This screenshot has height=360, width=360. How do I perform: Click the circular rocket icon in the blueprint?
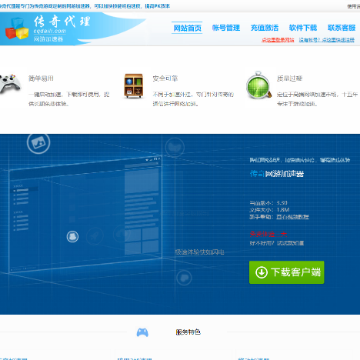point(95,236)
